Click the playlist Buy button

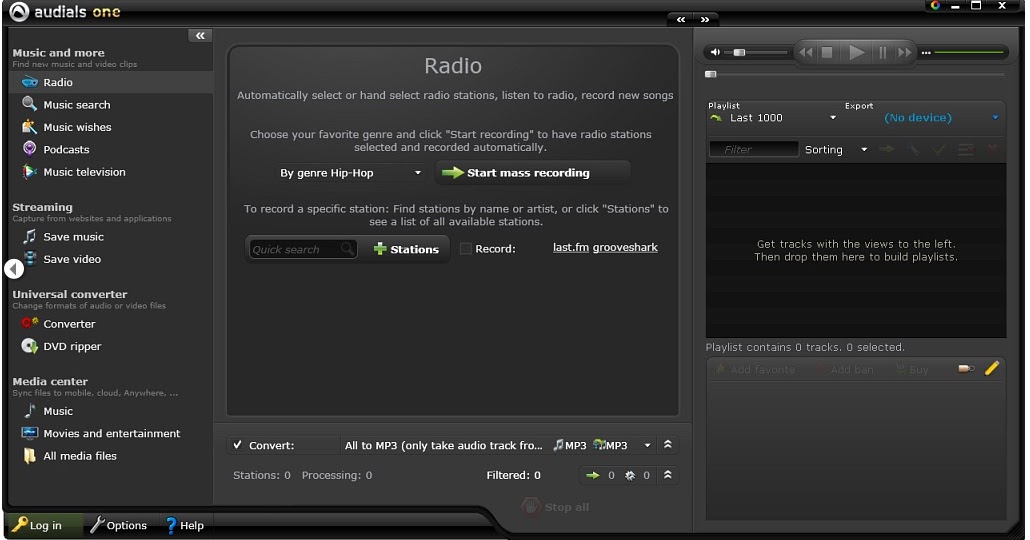pyautogui.click(x=912, y=369)
